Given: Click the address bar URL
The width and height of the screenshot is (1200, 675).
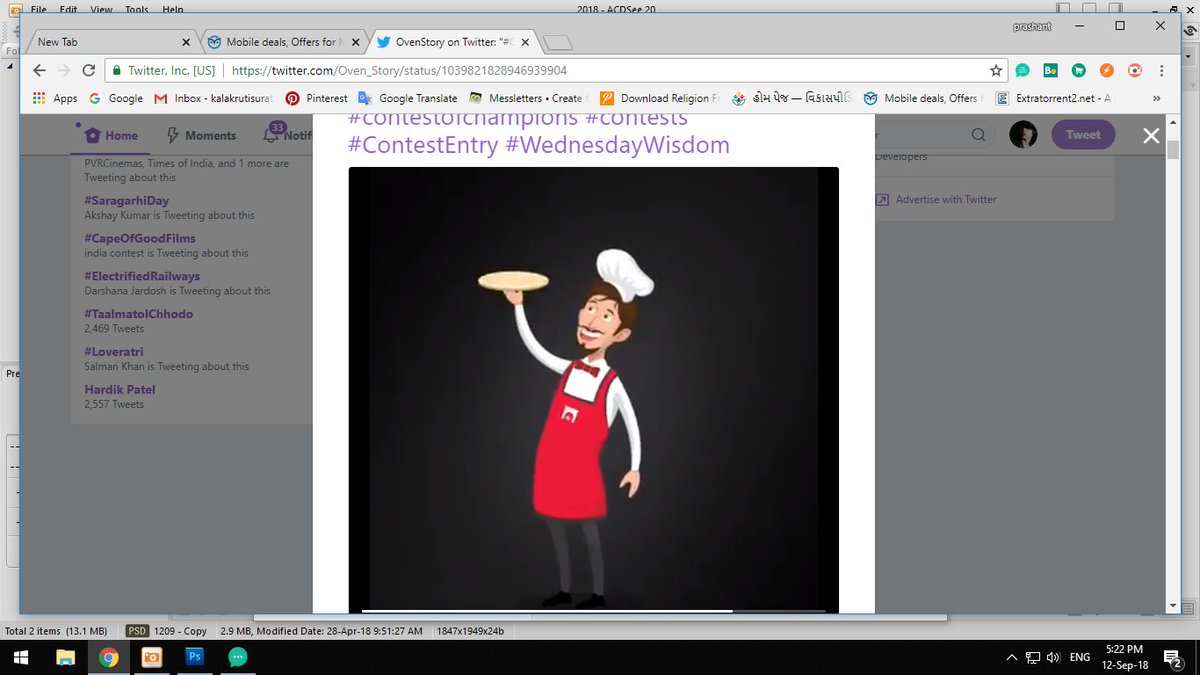Looking at the screenshot, I should tap(399, 71).
